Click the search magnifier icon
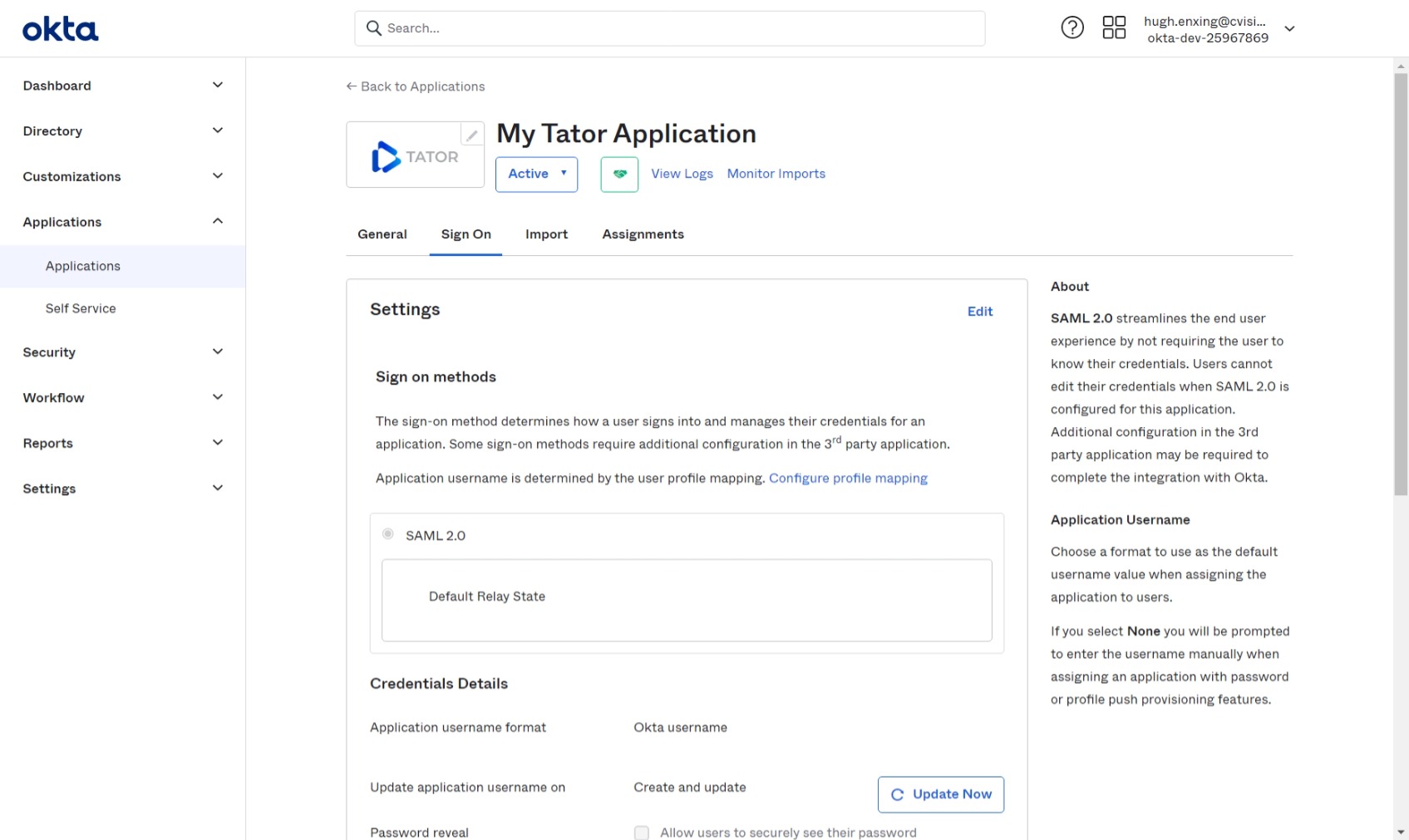 pos(374,28)
